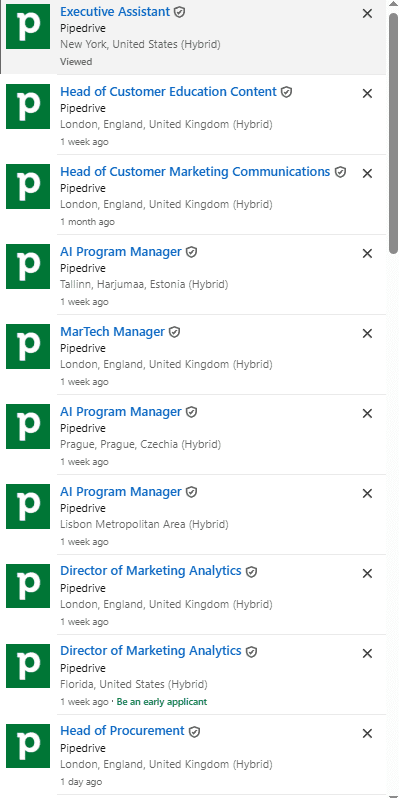The image size is (399, 798).
Task: Click Pipedrive logo beside MarTech Manager
Action: pos(28,346)
